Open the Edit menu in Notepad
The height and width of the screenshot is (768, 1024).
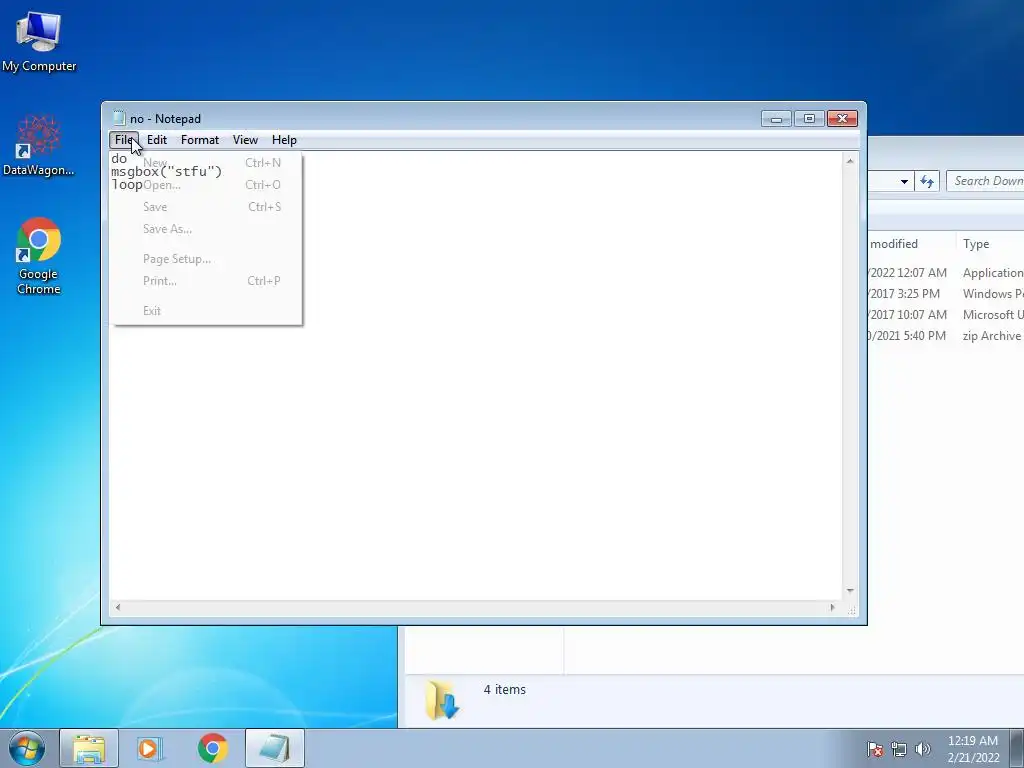157,140
